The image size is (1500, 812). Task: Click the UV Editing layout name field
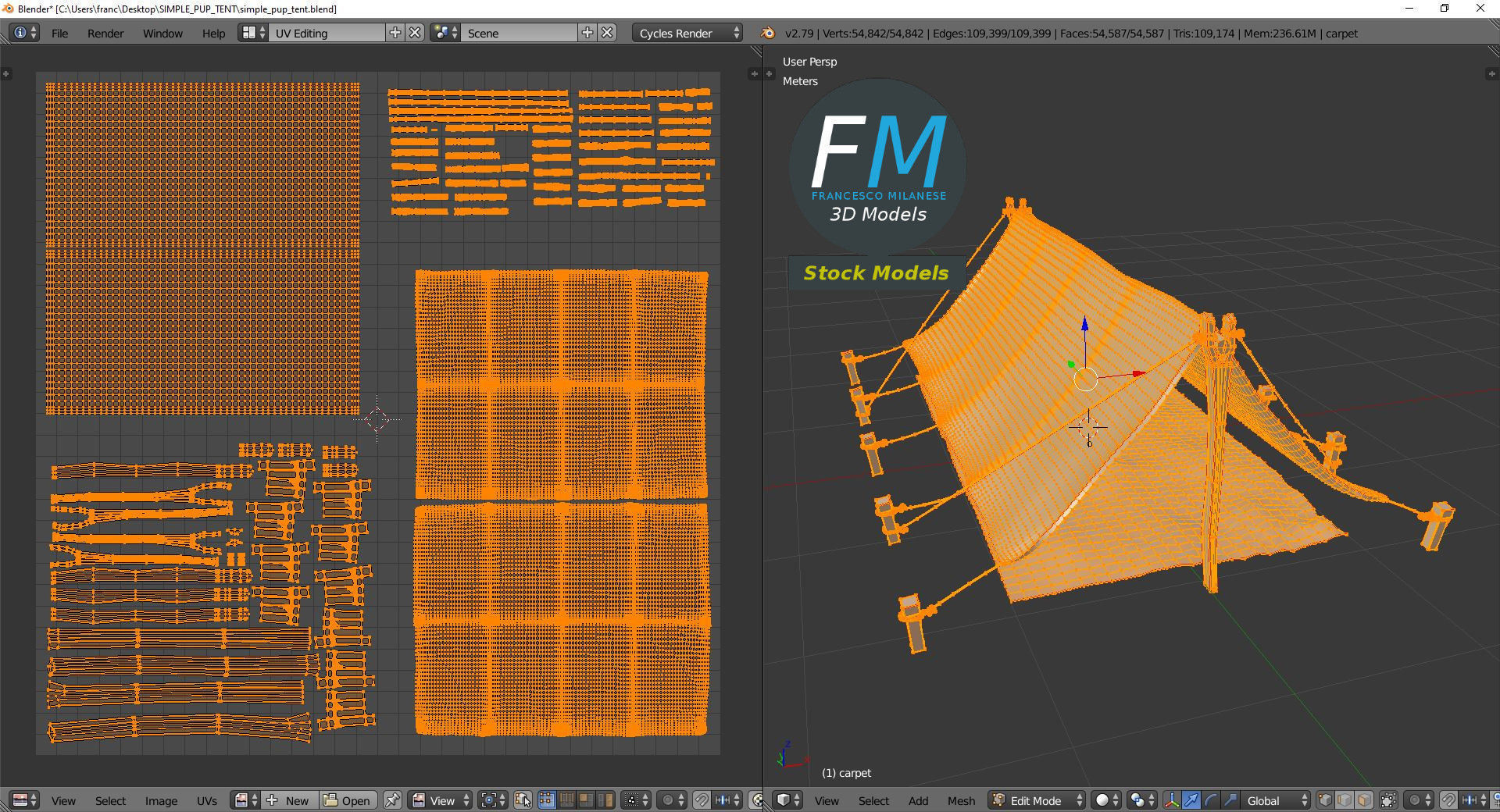coord(327,33)
